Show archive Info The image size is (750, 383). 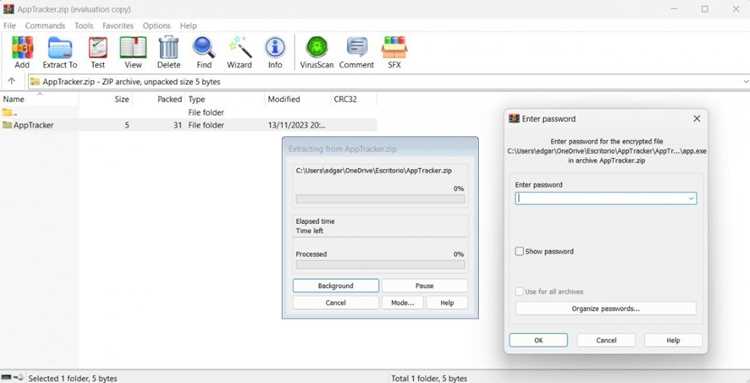pyautogui.click(x=275, y=53)
